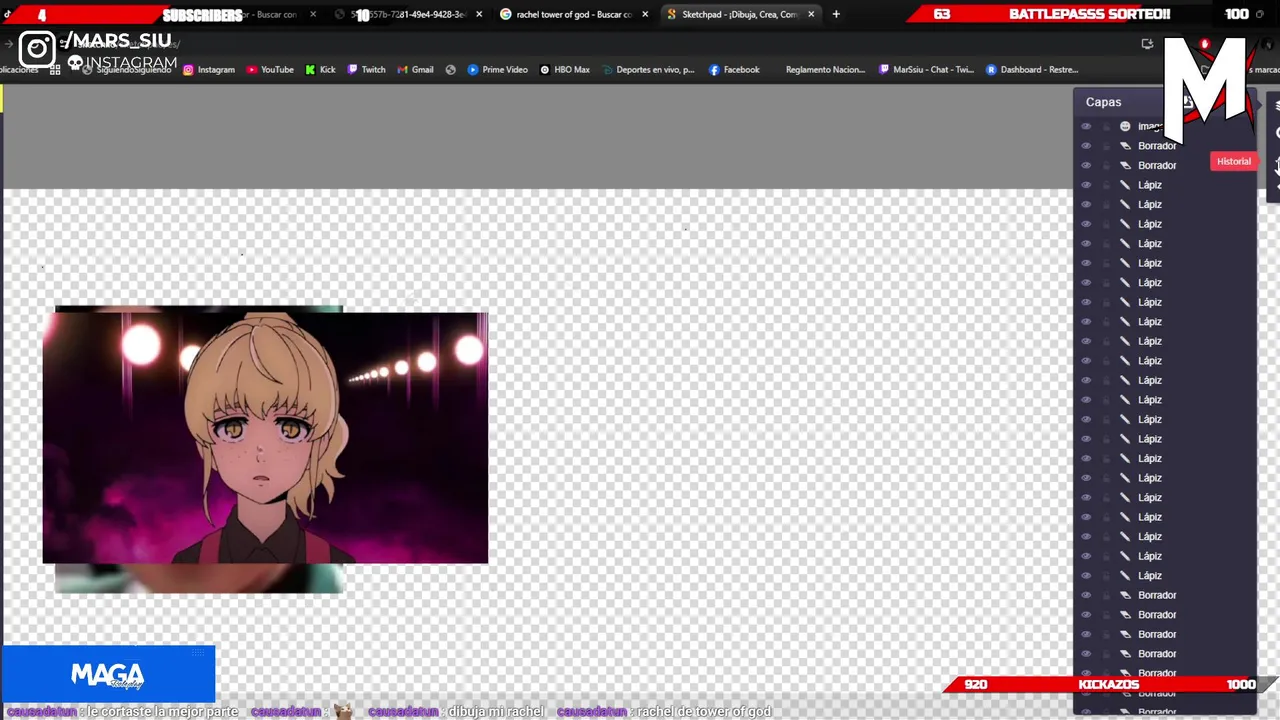Viewport: 1280px width, 720px height.
Task: Open the Kick bookmark
Action: click(x=320, y=70)
